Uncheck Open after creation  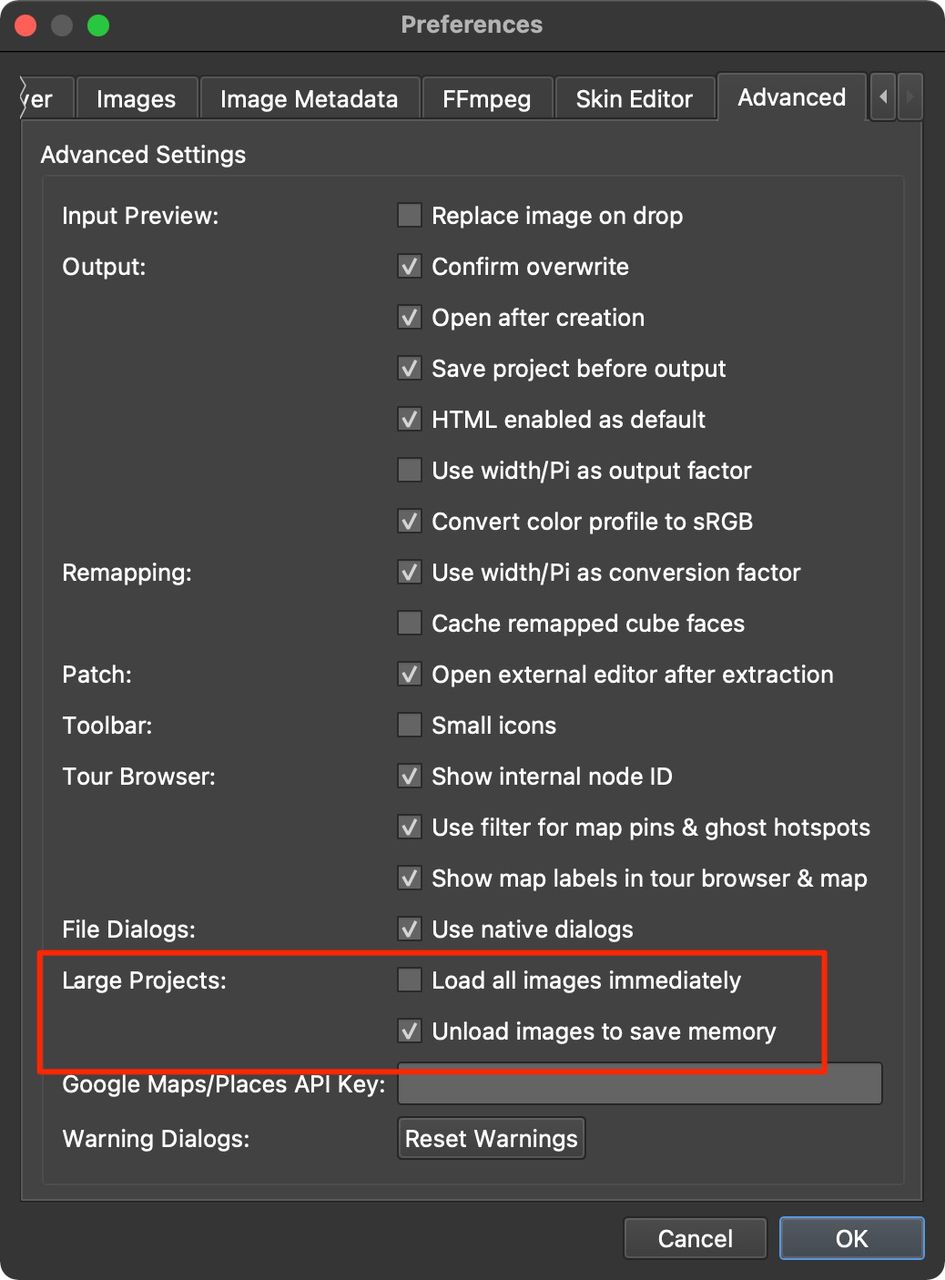pos(409,317)
